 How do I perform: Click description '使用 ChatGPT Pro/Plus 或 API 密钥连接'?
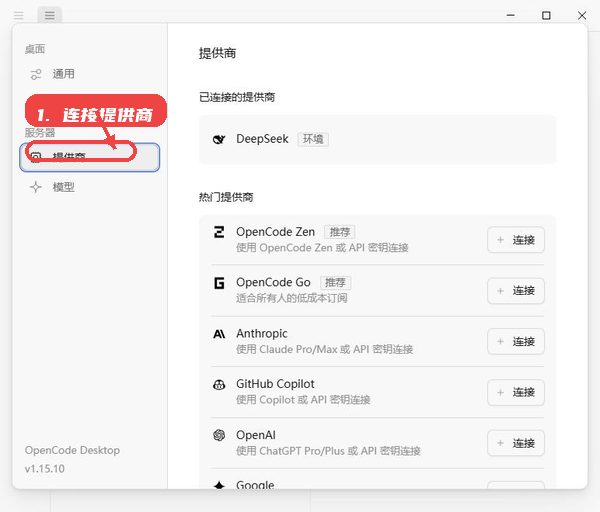point(328,451)
